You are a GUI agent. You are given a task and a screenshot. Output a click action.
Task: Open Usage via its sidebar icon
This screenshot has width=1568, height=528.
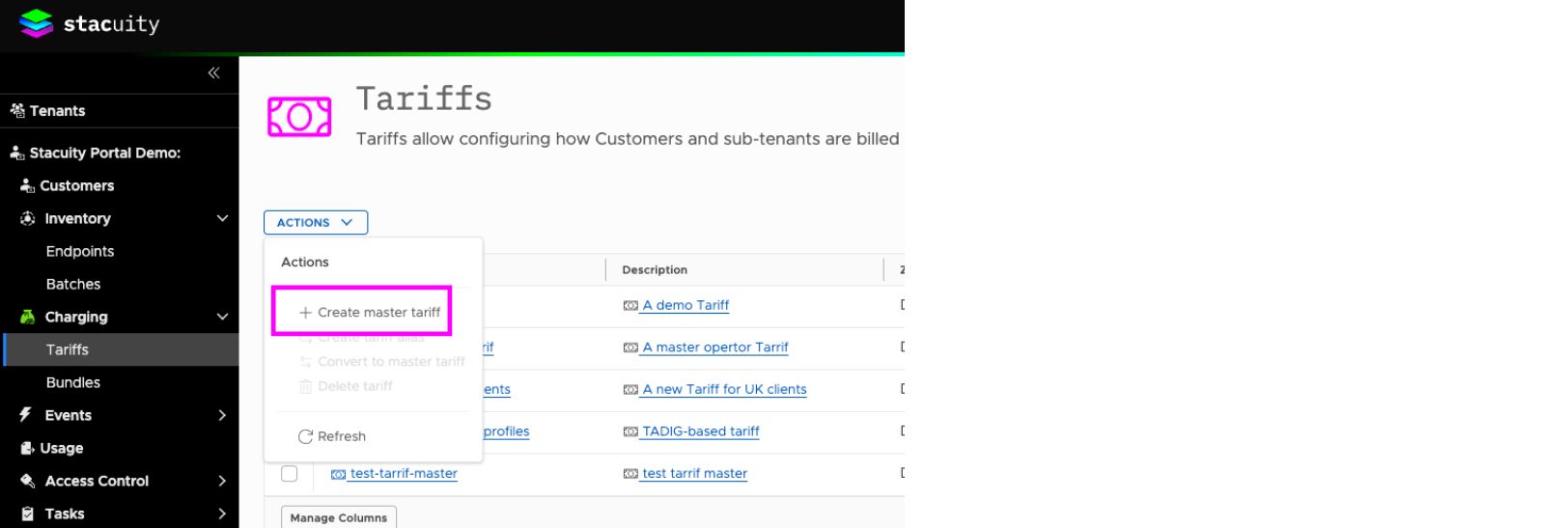point(27,448)
